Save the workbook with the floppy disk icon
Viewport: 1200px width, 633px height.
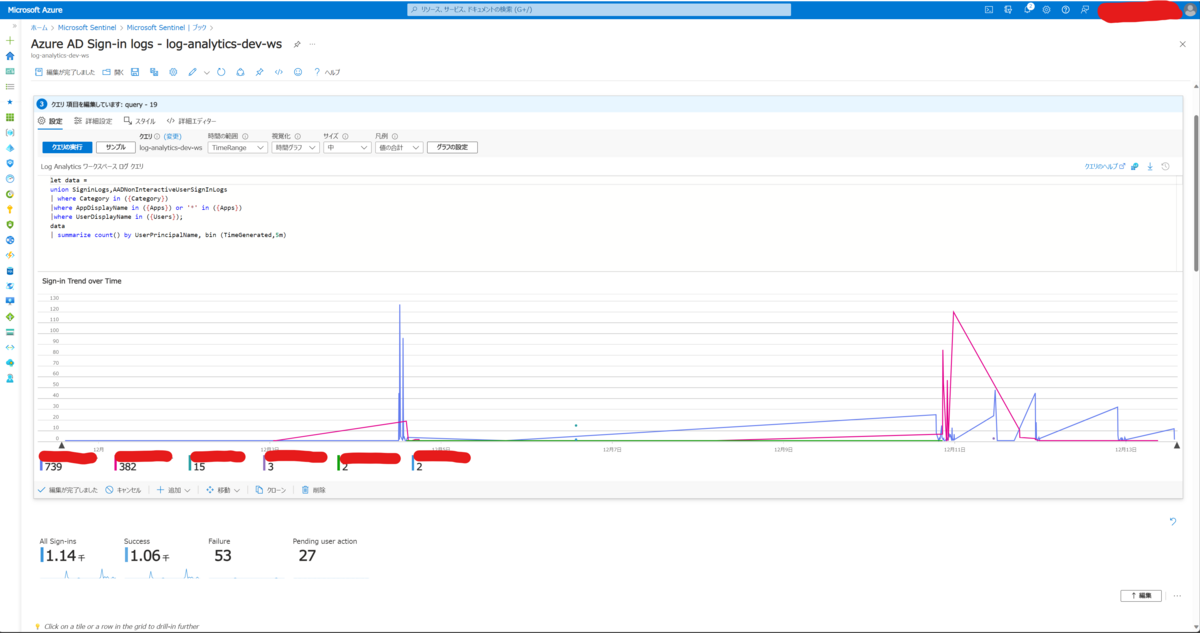[x=135, y=72]
